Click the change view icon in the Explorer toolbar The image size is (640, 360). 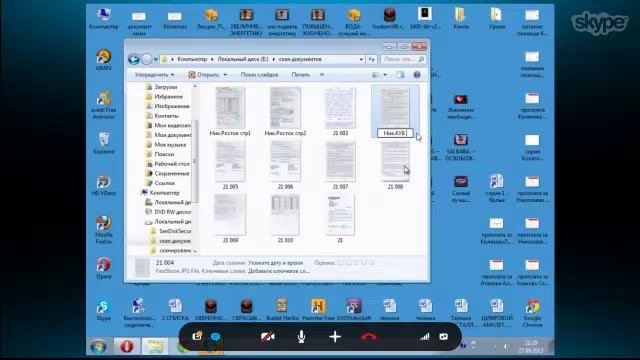click(x=376, y=75)
